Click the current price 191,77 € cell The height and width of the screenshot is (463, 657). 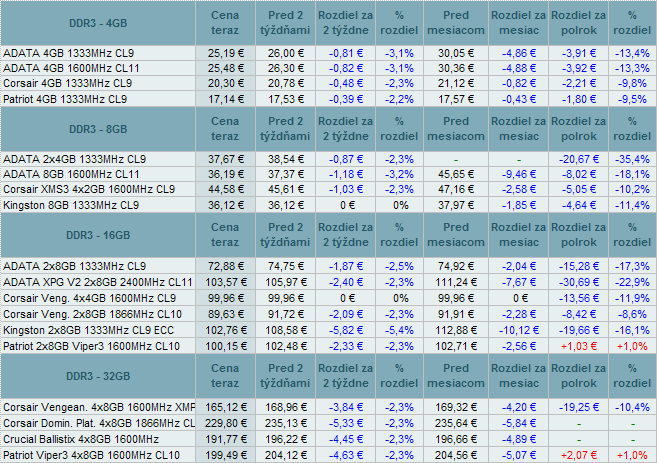(226, 439)
